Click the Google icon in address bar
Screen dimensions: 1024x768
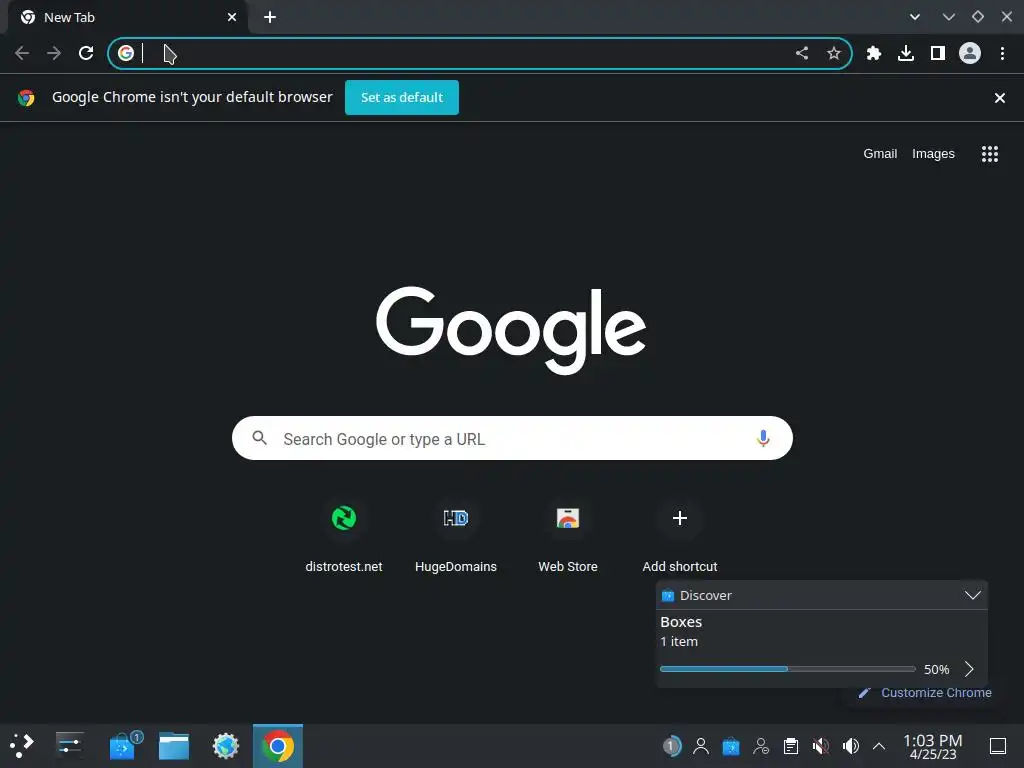(x=126, y=53)
